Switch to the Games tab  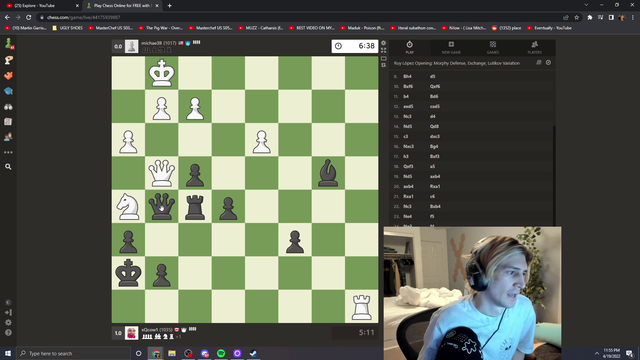tap(493, 47)
